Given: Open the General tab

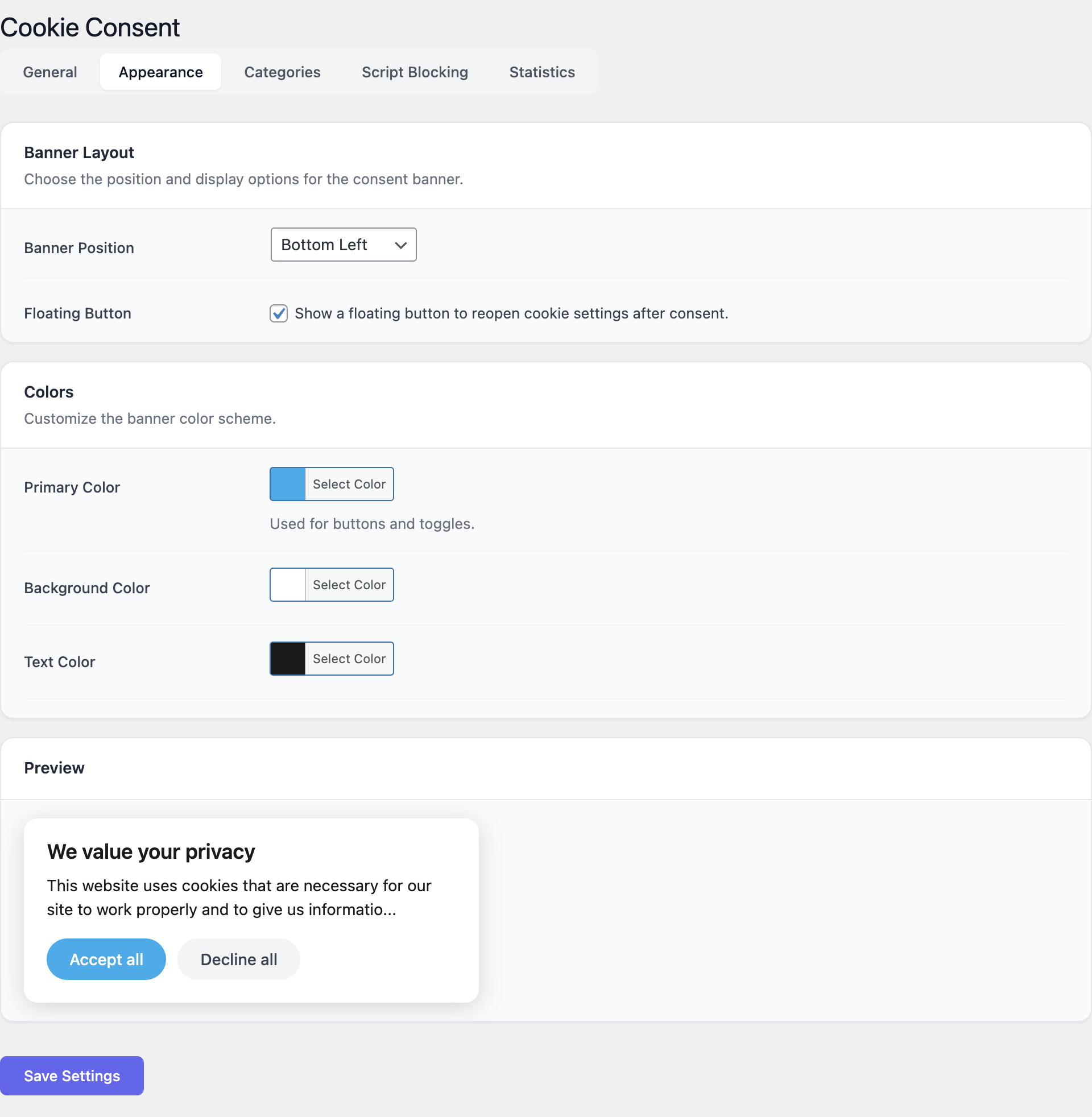Looking at the screenshot, I should (x=50, y=72).
